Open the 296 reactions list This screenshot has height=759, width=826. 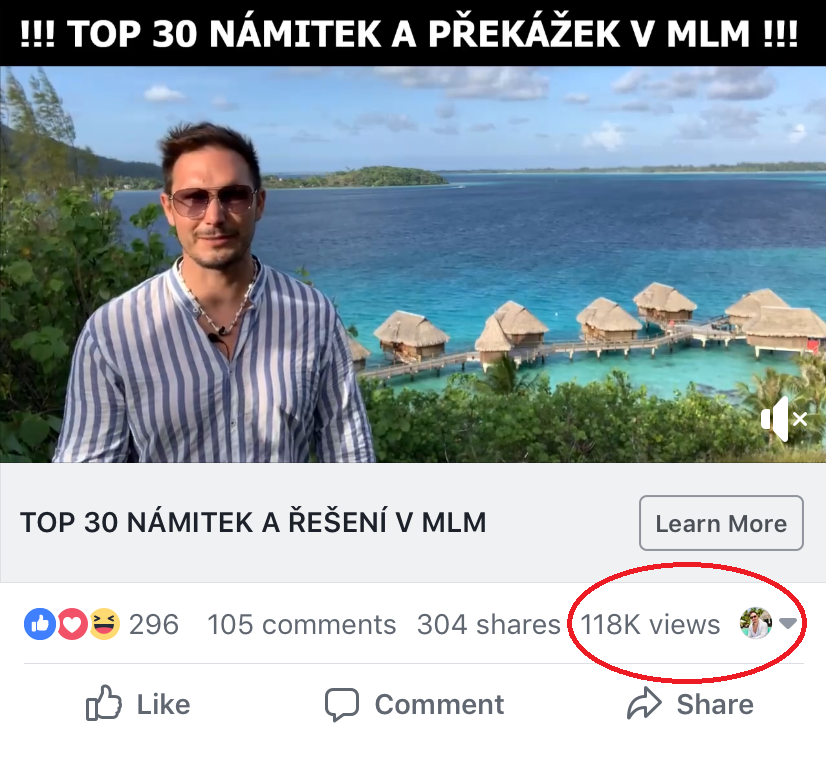tap(154, 625)
